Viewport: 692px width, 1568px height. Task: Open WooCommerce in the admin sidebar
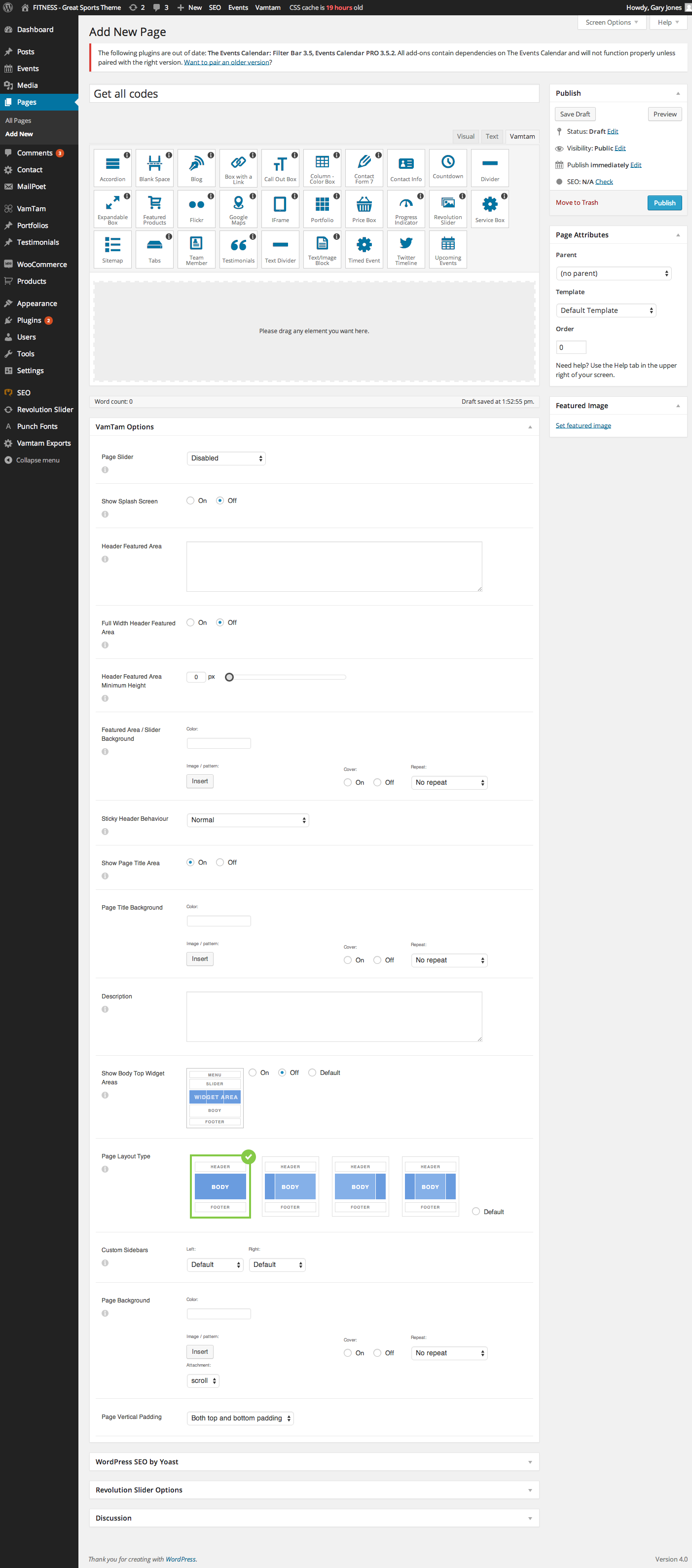click(41, 264)
